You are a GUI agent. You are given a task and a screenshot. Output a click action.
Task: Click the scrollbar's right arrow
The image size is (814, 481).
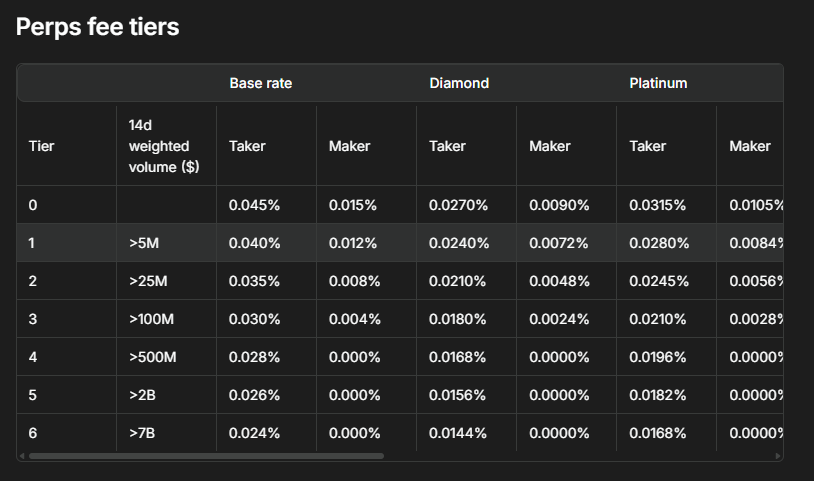(x=778, y=456)
